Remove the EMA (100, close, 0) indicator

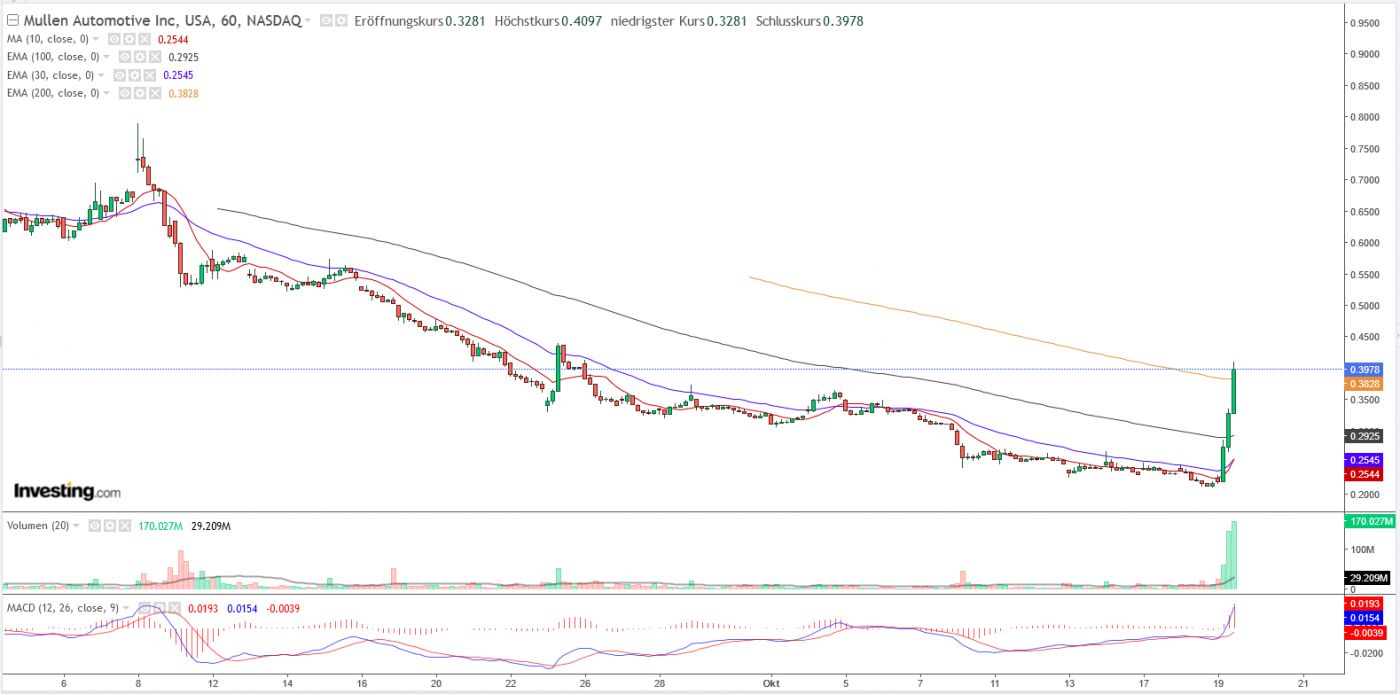tap(155, 57)
